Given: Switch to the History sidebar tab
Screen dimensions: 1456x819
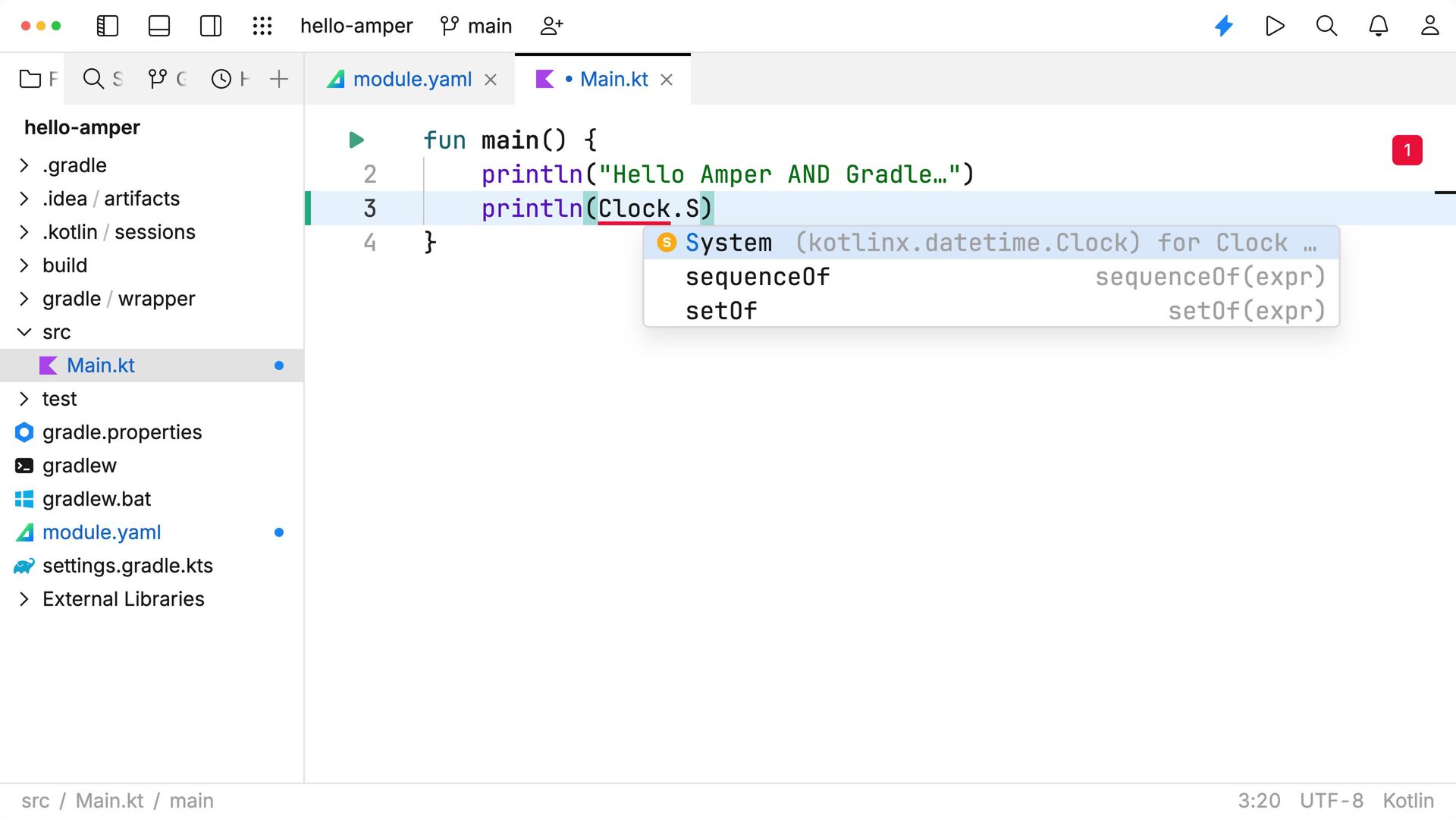Looking at the screenshot, I should (x=231, y=79).
